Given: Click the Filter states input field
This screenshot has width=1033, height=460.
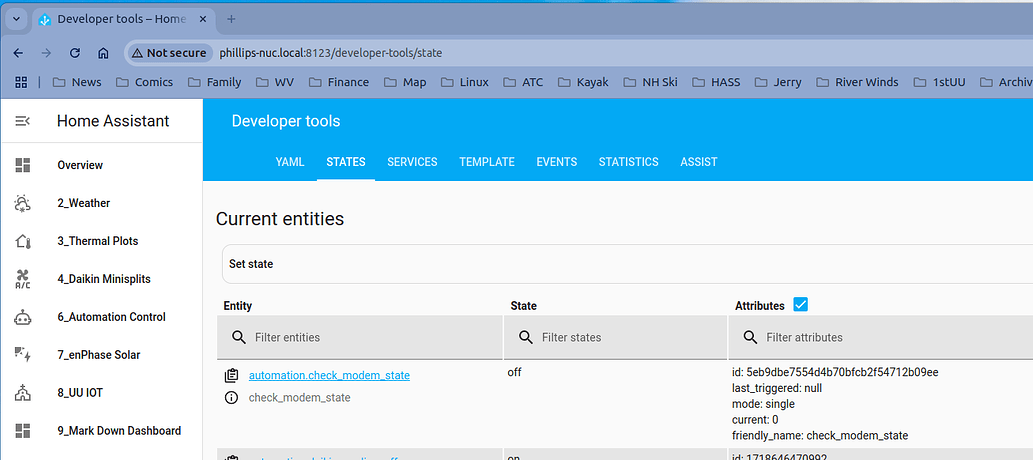Looking at the screenshot, I should [x=615, y=337].
